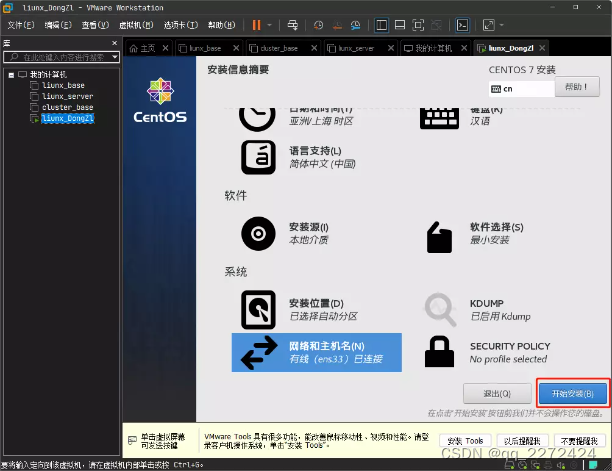Open 网络和主机名(N) network settings
This screenshot has width=612, height=471.
click(x=317, y=352)
